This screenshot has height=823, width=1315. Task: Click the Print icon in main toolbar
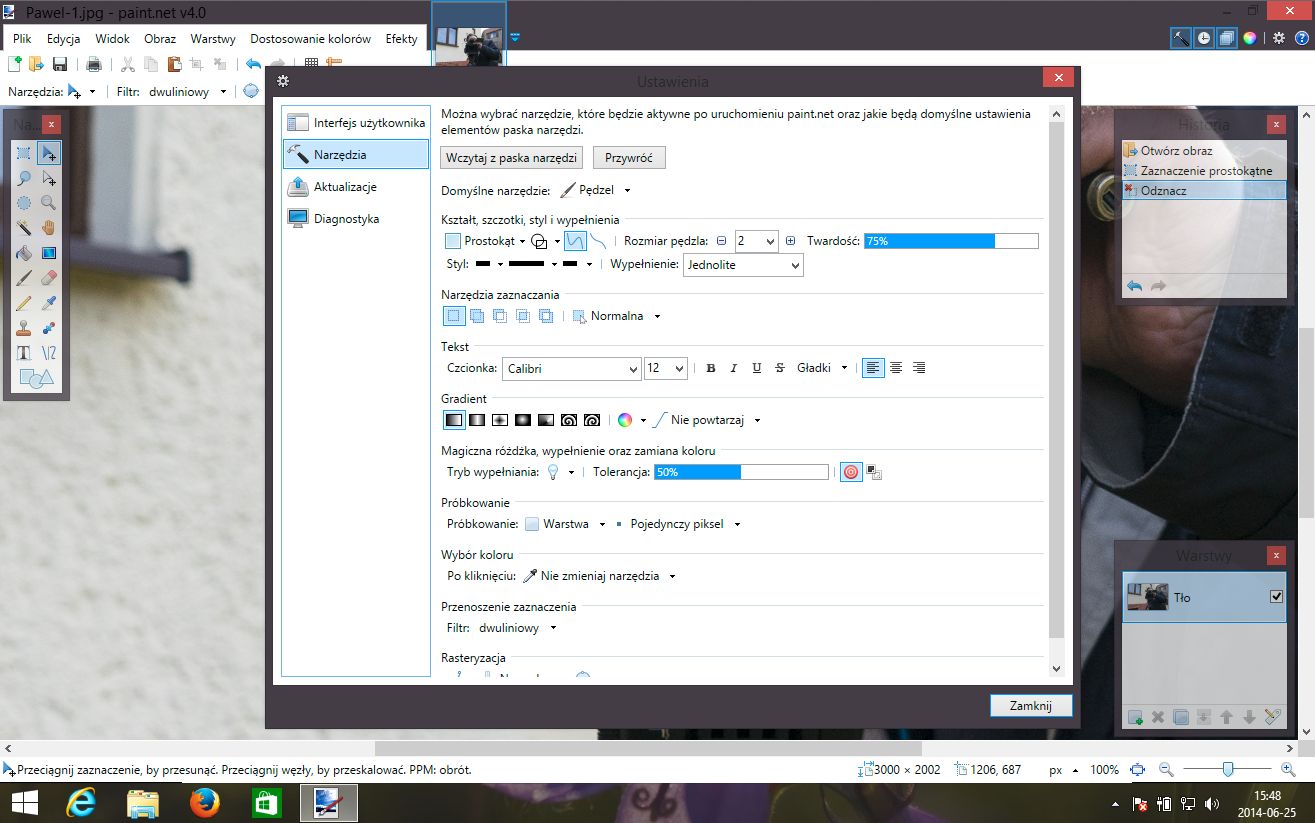[94, 65]
